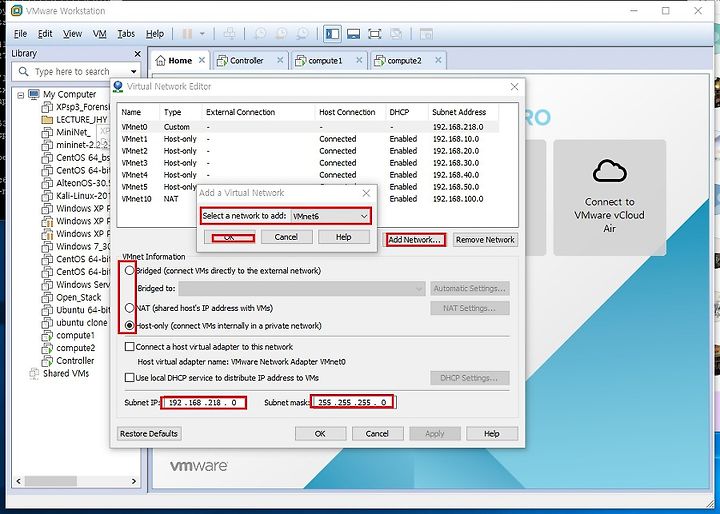
Task: Check Connect a host virtual adapter checkbox
Action: [129, 347]
